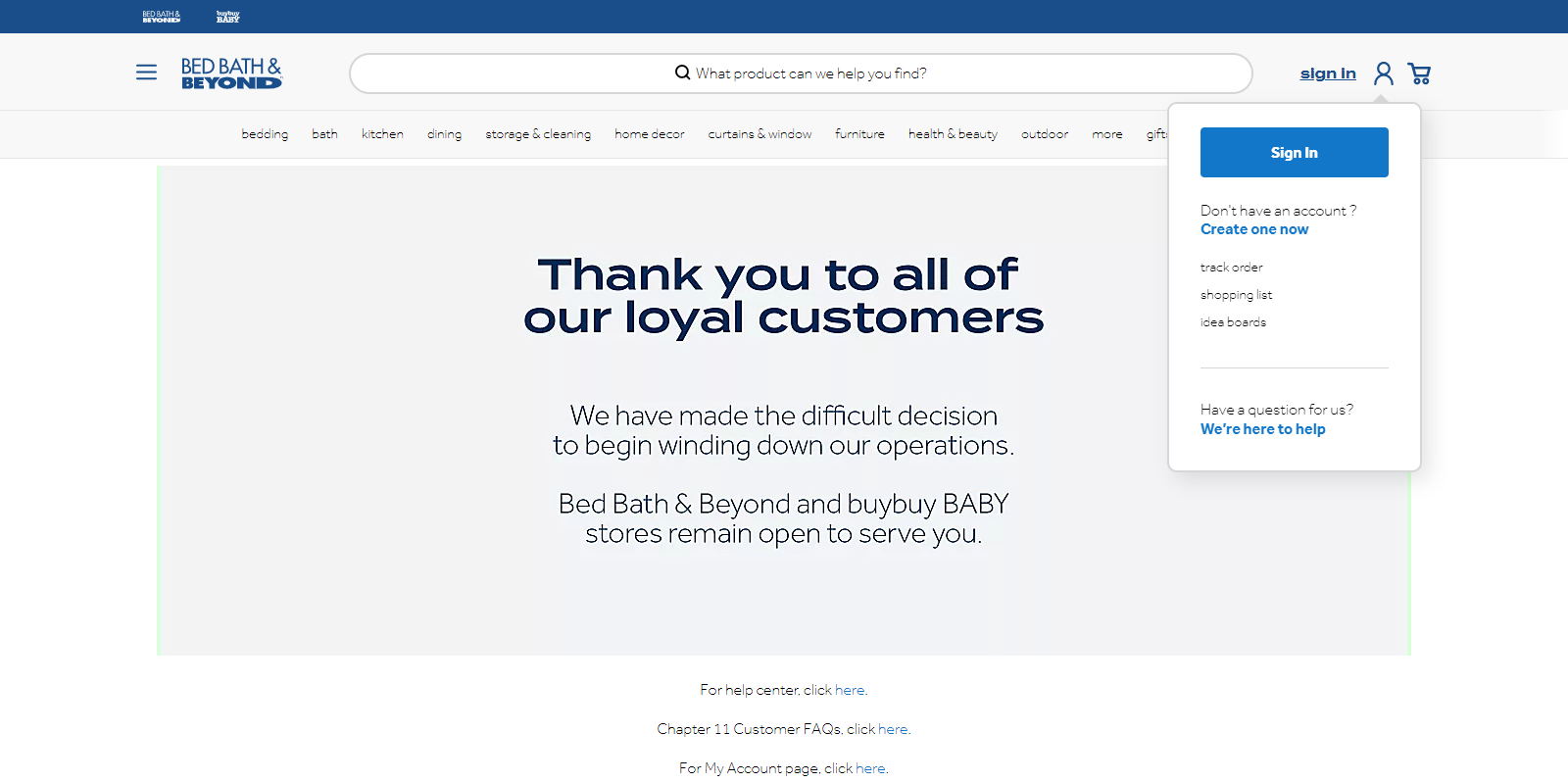Click the account profile icon

point(1383,73)
